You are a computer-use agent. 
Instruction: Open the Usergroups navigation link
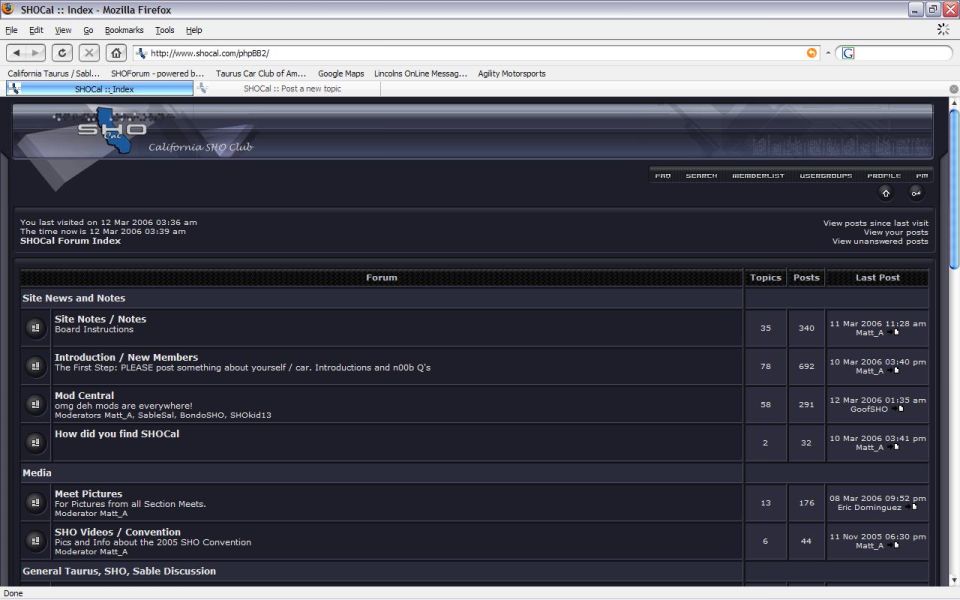coord(825,176)
